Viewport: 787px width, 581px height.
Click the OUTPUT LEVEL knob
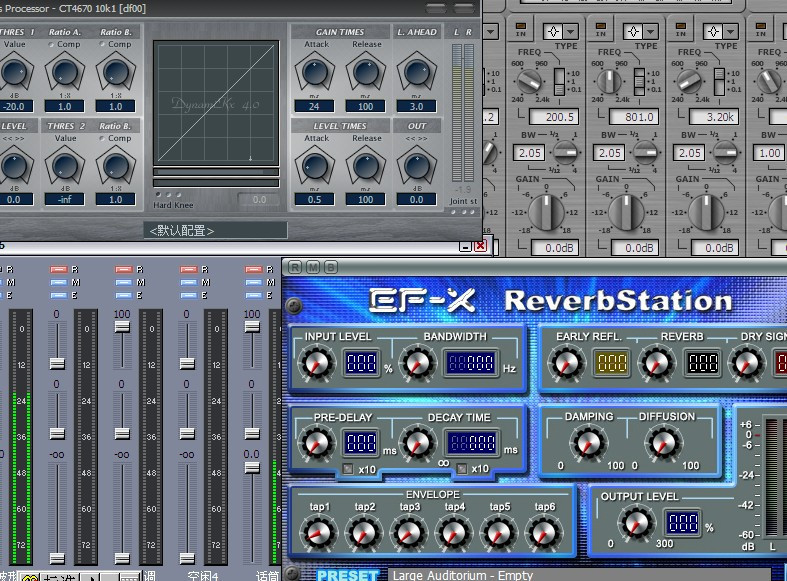636,523
